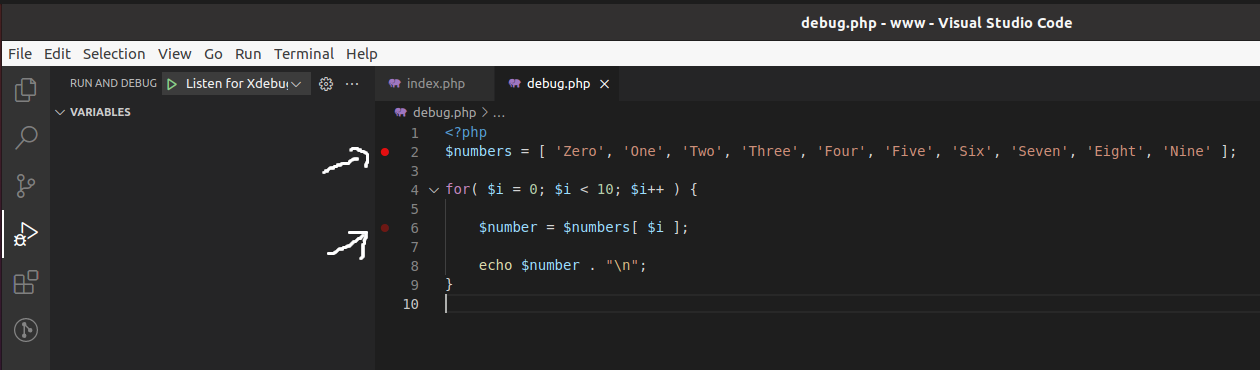Fold the for loop at line 4
Viewport: 1260px width, 370px height.
(x=433, y=190)
